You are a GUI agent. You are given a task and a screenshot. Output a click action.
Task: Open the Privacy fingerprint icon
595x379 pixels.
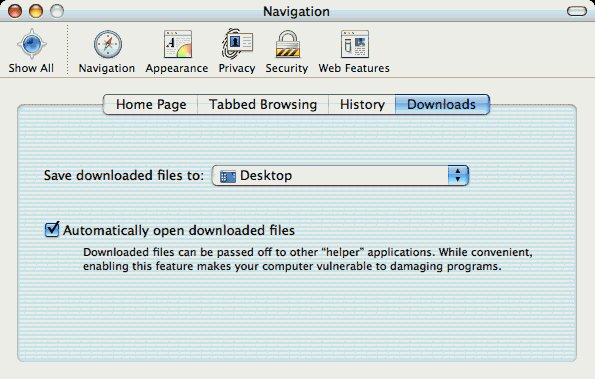coord(237,44)
